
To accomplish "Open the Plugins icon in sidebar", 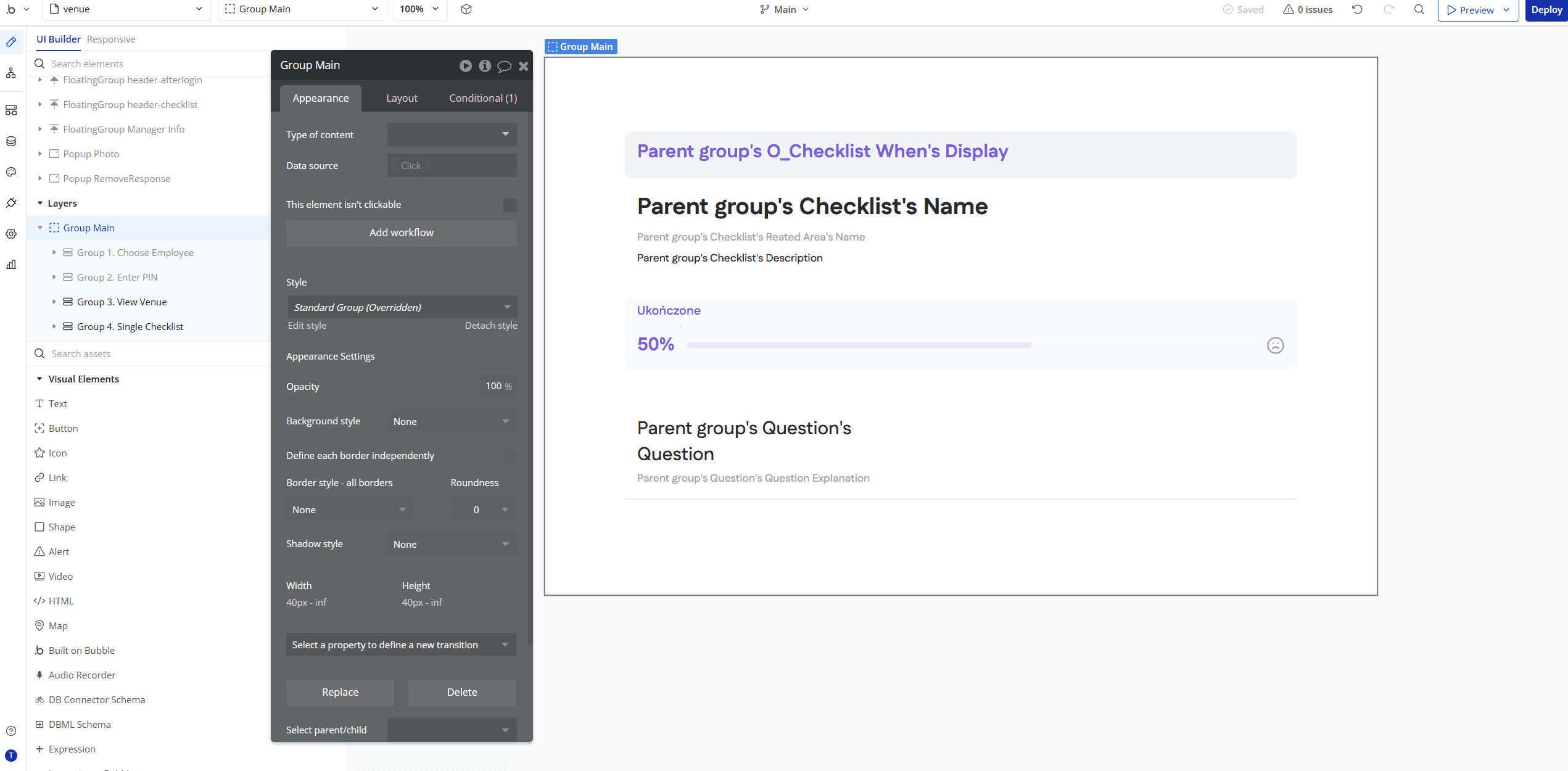I will (x=11, y=203).
